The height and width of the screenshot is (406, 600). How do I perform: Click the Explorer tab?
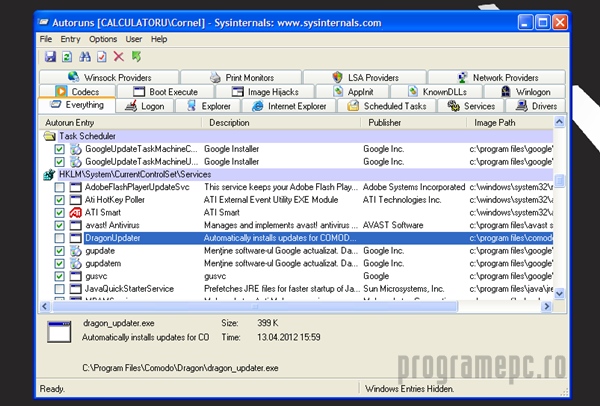click(x=208, y=106)
